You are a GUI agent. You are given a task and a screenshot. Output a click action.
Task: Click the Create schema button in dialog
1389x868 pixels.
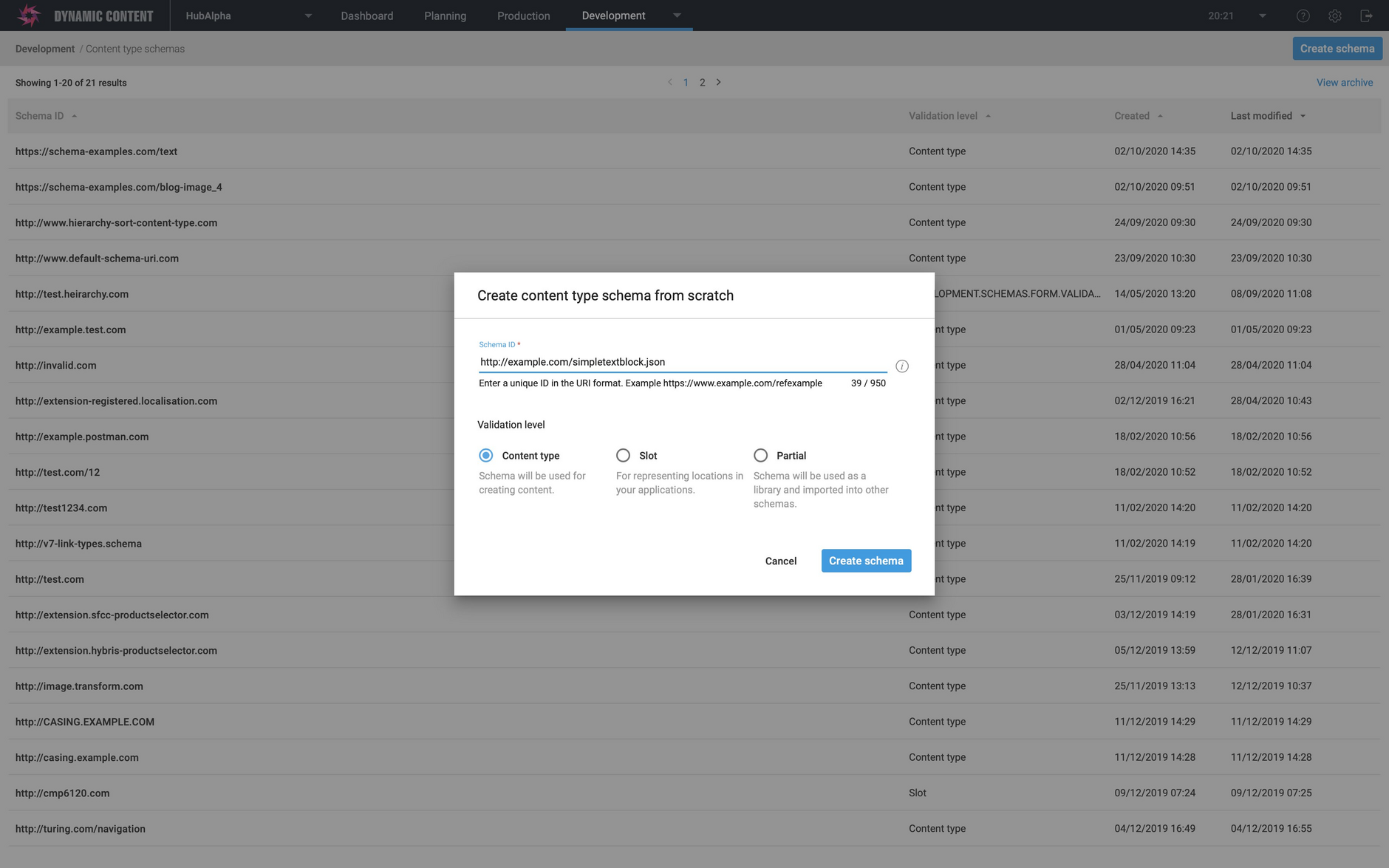click(866, 560)
